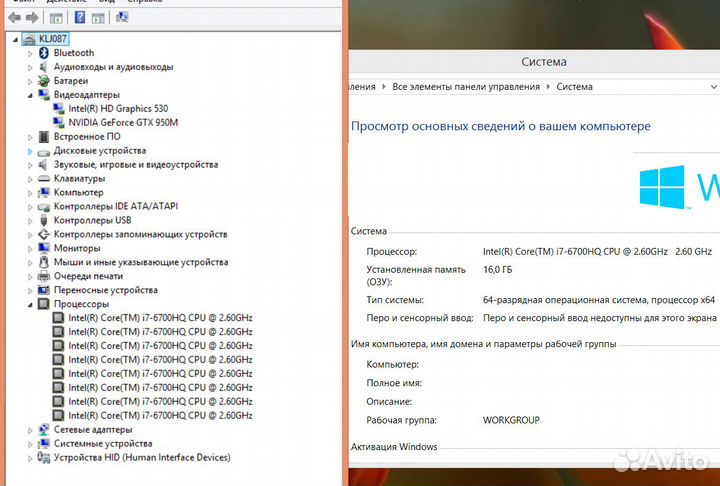The width and height of the screenshot is (720, 486).
Task: Toggle the show/hide console tree toolbar icon
Action: tap(56, 18)
